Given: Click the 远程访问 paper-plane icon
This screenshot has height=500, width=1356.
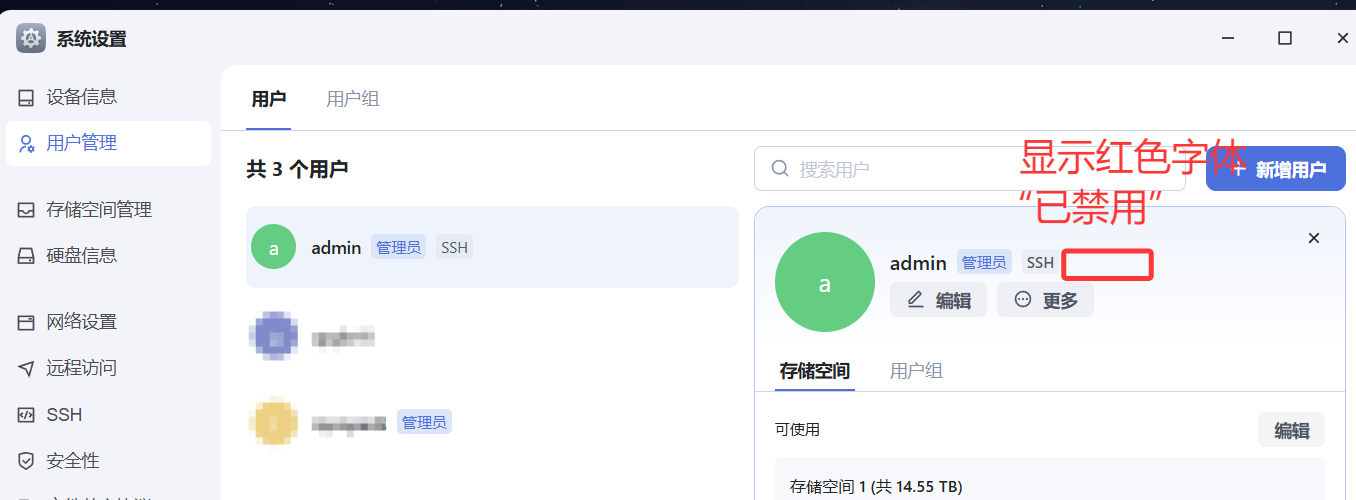Looking at the screenshot, I should [27, 368].
